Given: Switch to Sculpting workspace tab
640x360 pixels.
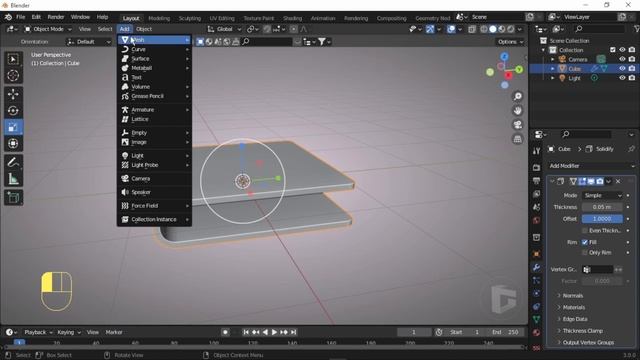Looking at the screenshot, I should tap(189, 18).
